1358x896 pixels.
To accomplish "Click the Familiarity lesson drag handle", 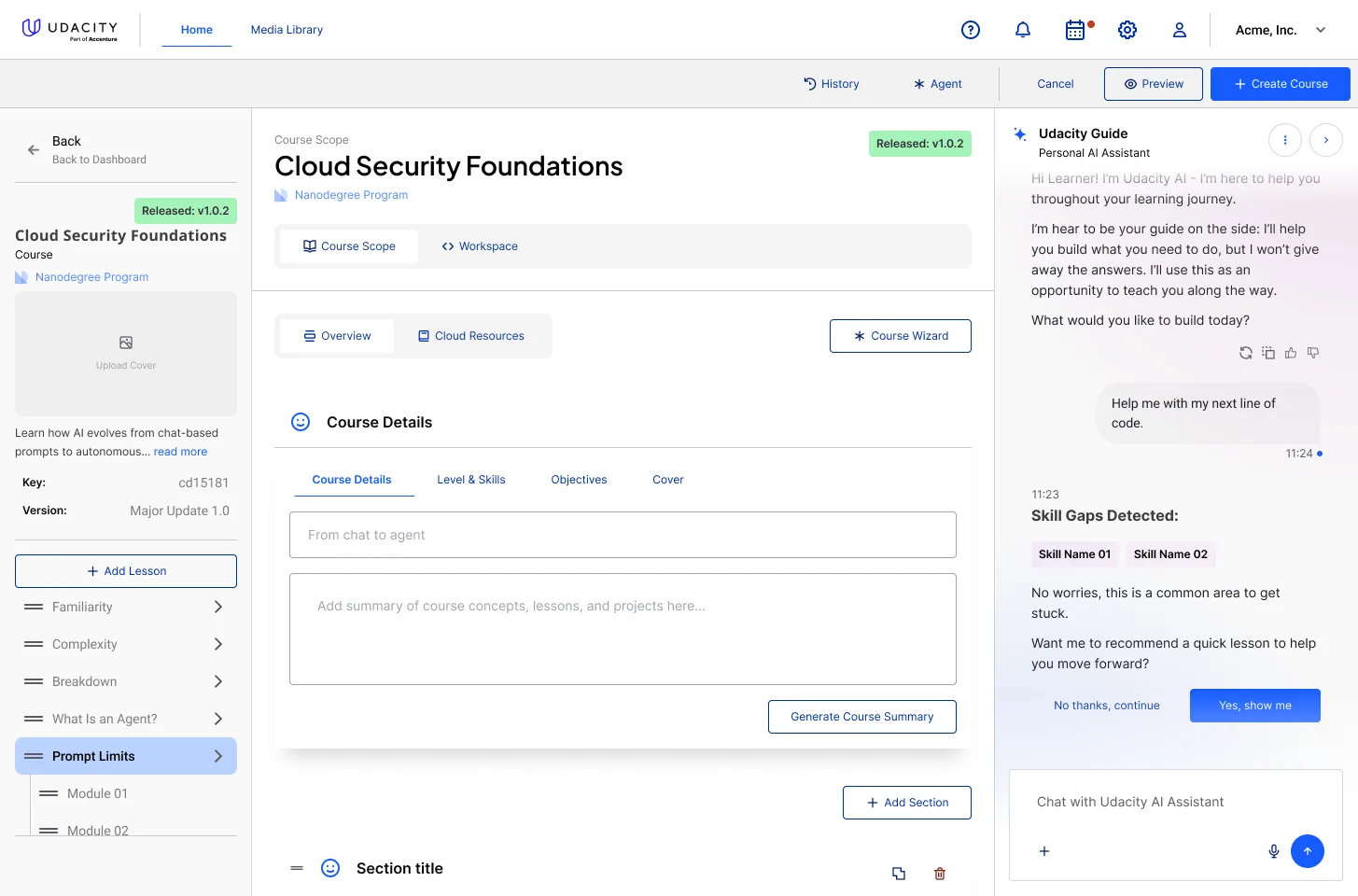I will pos(34,607).
